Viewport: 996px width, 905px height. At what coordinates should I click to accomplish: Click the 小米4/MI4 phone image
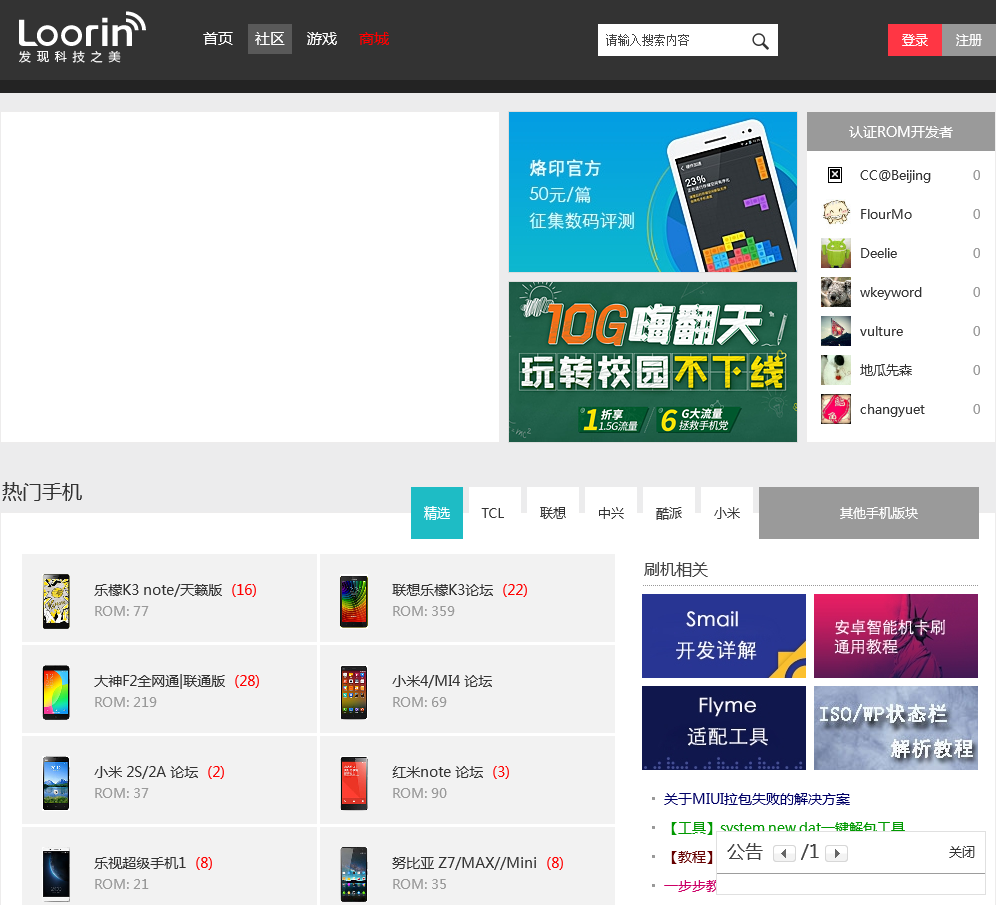click(354, 692)
